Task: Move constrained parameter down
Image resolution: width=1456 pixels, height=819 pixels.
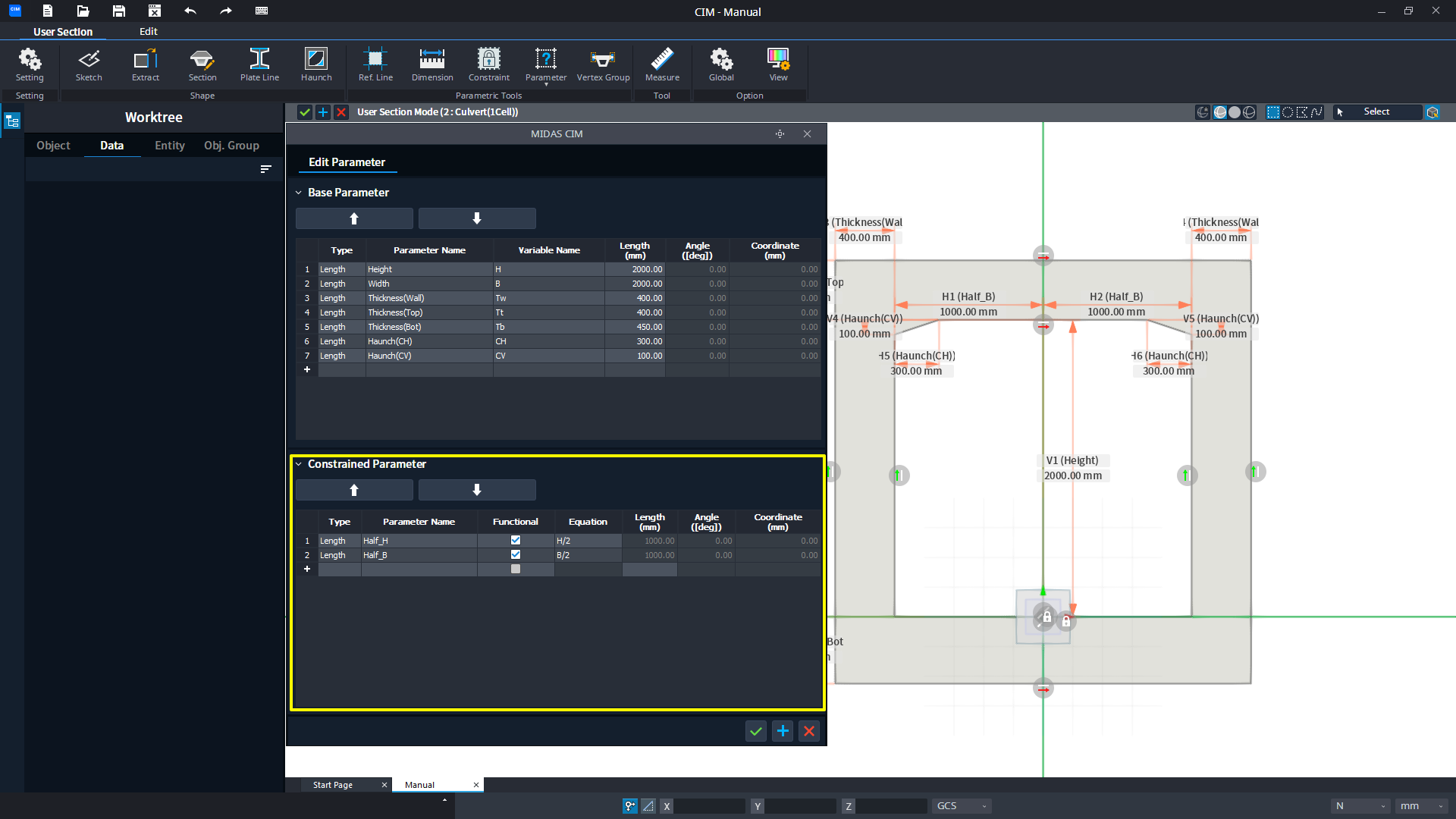Action: pyautogui.click(x=477, y=490)
